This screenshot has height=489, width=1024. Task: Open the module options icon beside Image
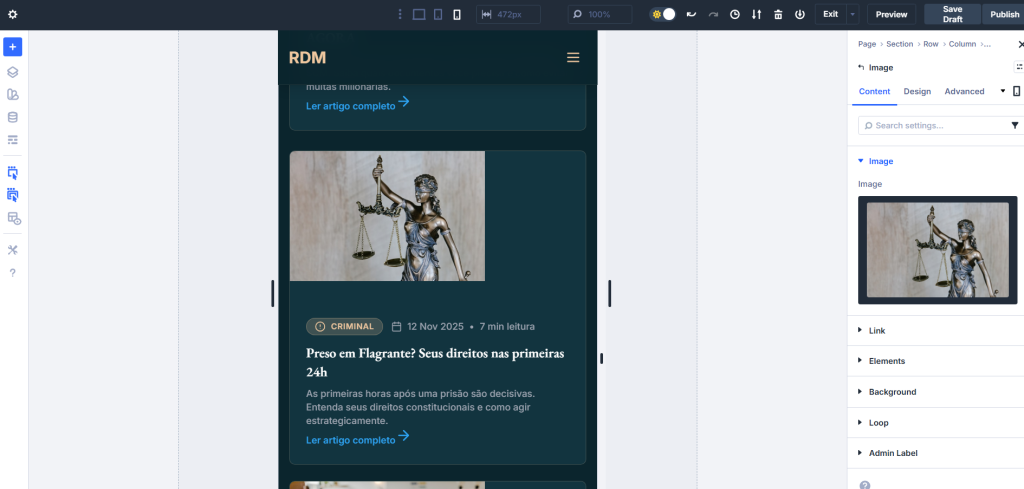coord(1019,67)
